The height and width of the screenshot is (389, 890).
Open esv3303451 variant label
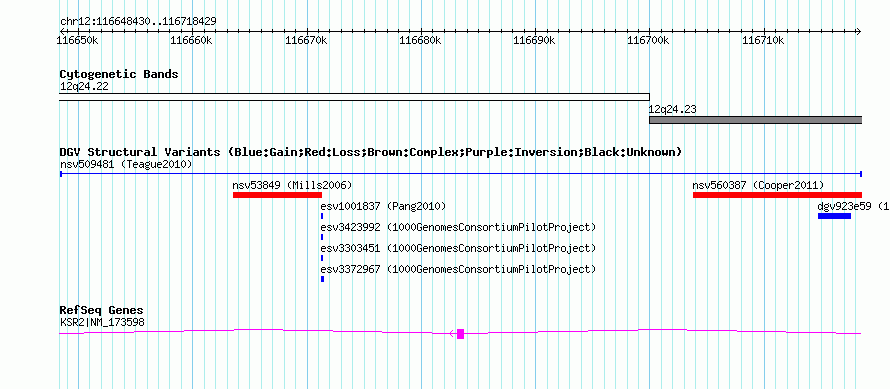point(459,248)
